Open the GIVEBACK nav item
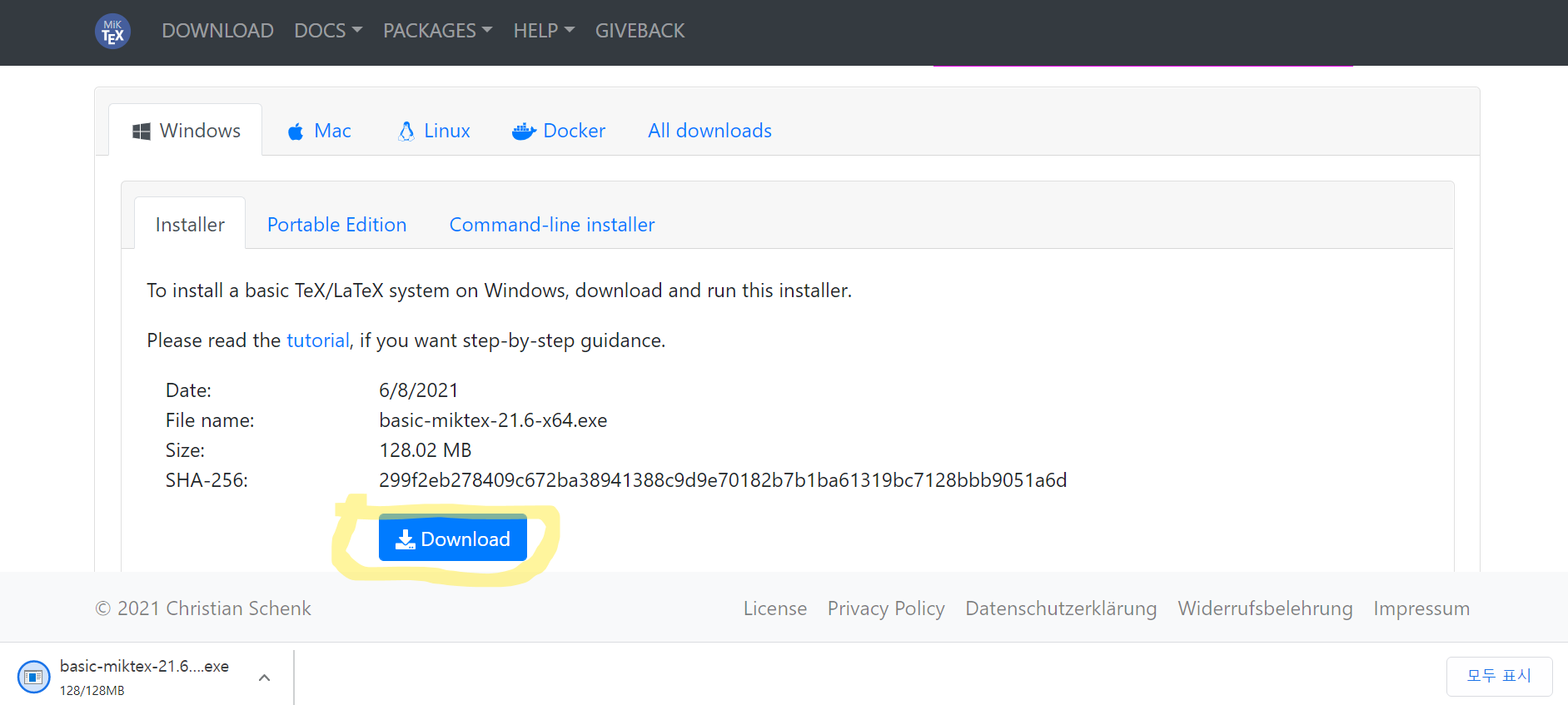1568x705 pixels. click(x=640, y=31)
